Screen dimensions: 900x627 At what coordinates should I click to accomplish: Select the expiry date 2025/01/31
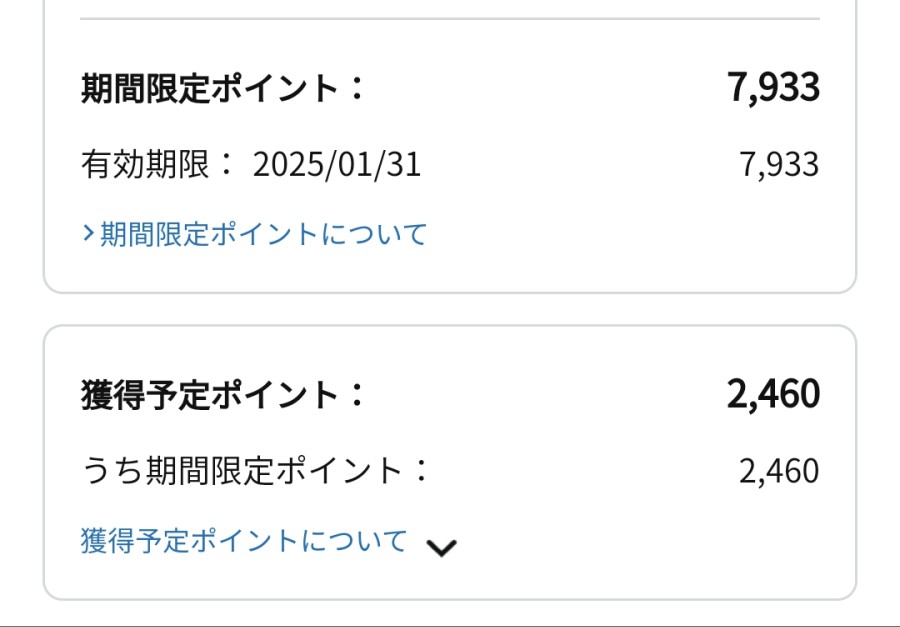[337, 165]
